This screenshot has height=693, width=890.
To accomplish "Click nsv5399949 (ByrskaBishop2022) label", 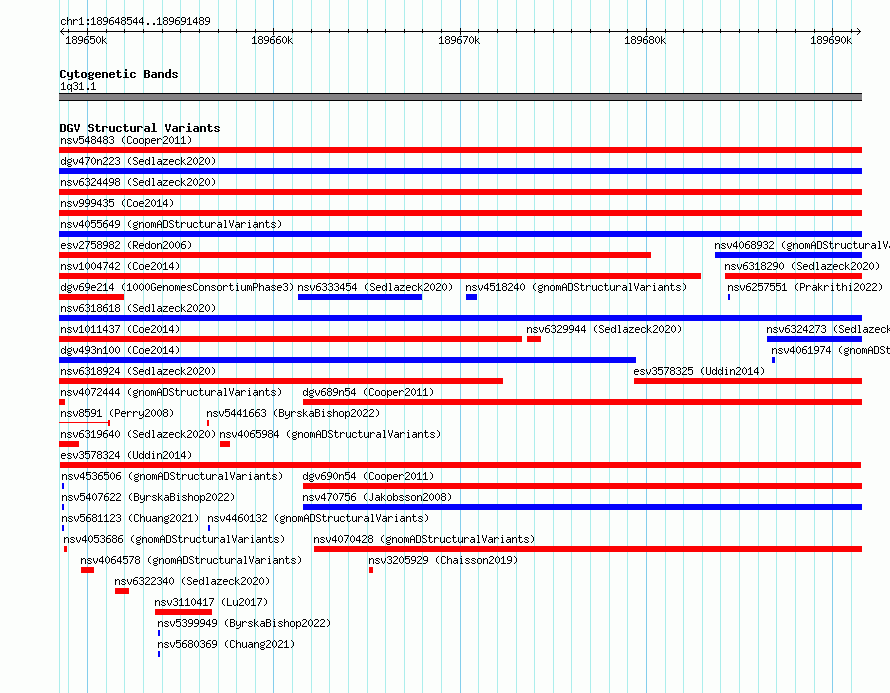I will 244,623.
